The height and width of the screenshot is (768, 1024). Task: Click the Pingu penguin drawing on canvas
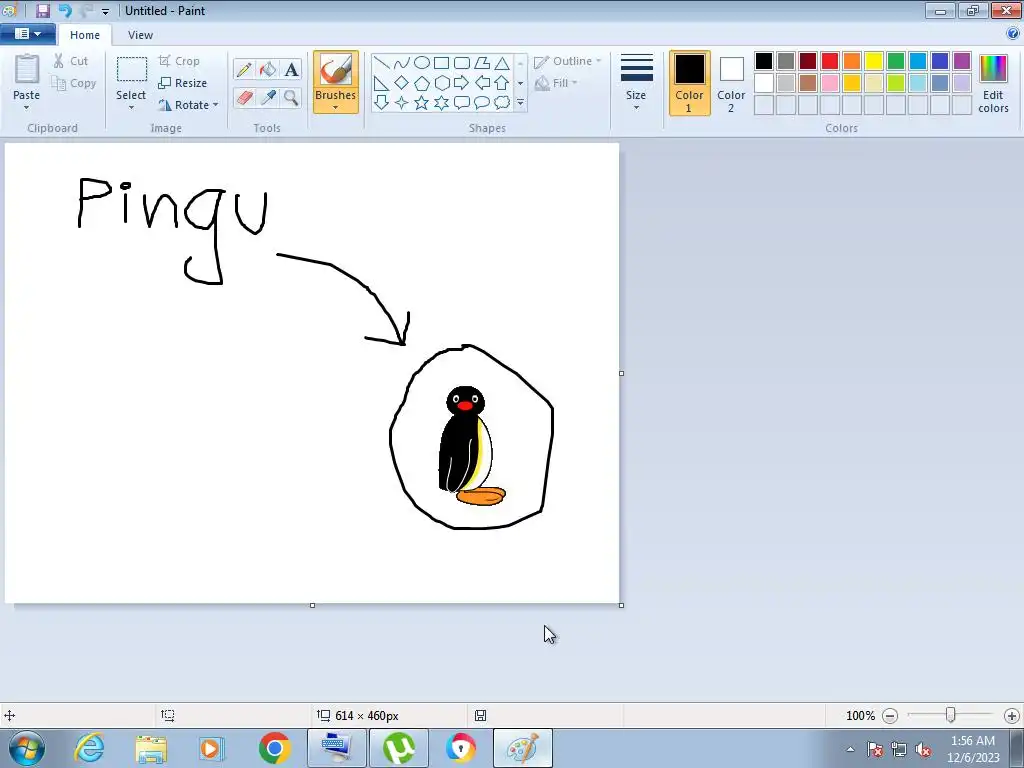470,446
